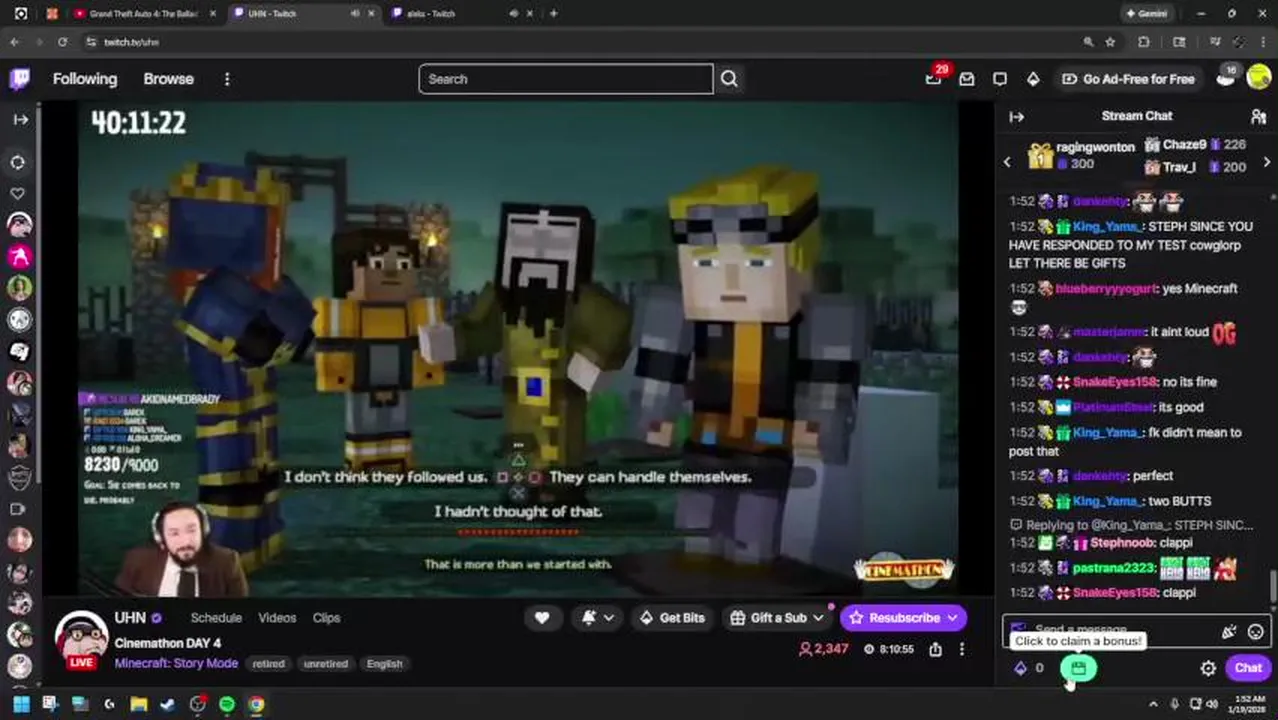Open Minecraft: Story Mode category link
This screenshot has height=720, width=1278.
coord(176,664)
